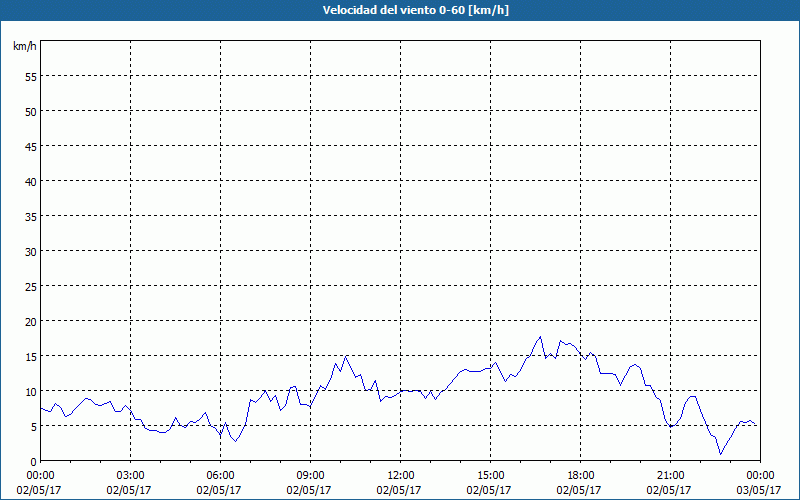Click the y-axis value 55
This screenshot has height=500, width=800.
[x=31, y=77]
